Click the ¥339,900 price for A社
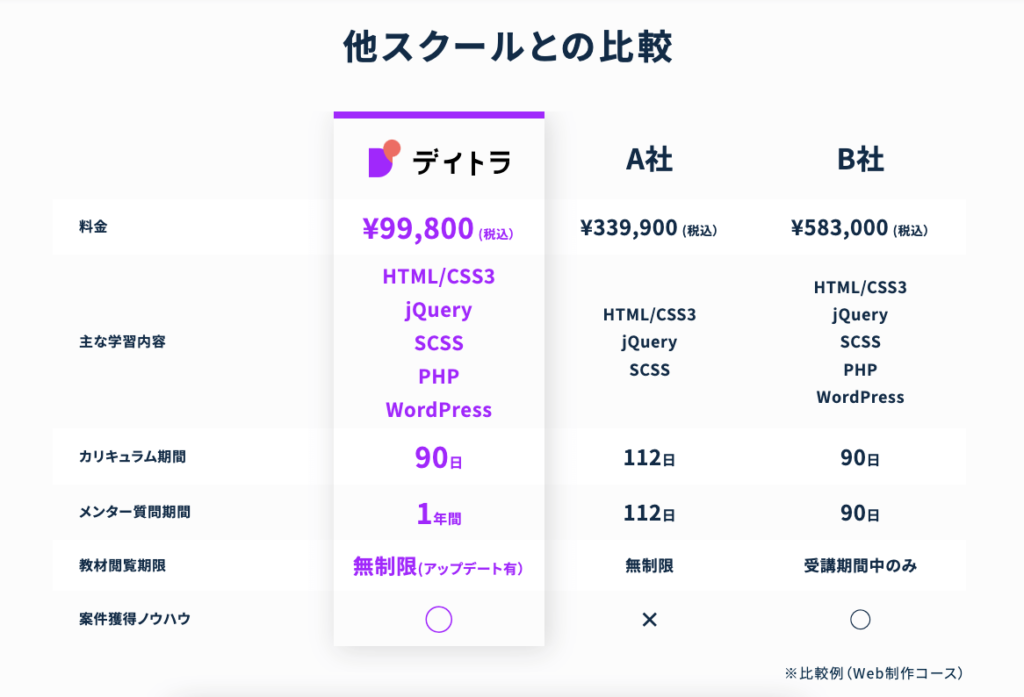Screen dimensions: 1024x697 coord(629,228)
